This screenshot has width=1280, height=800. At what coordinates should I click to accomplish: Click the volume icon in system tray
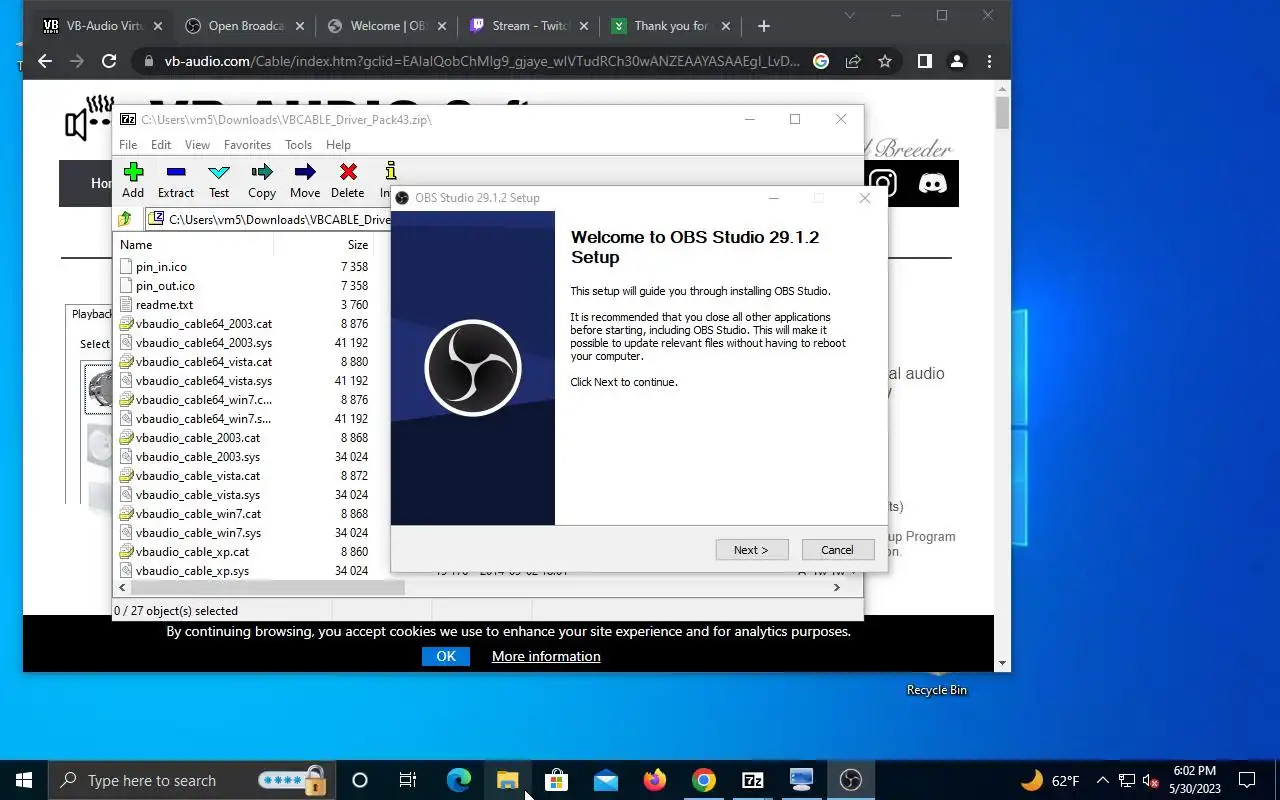click(1151, 780)
